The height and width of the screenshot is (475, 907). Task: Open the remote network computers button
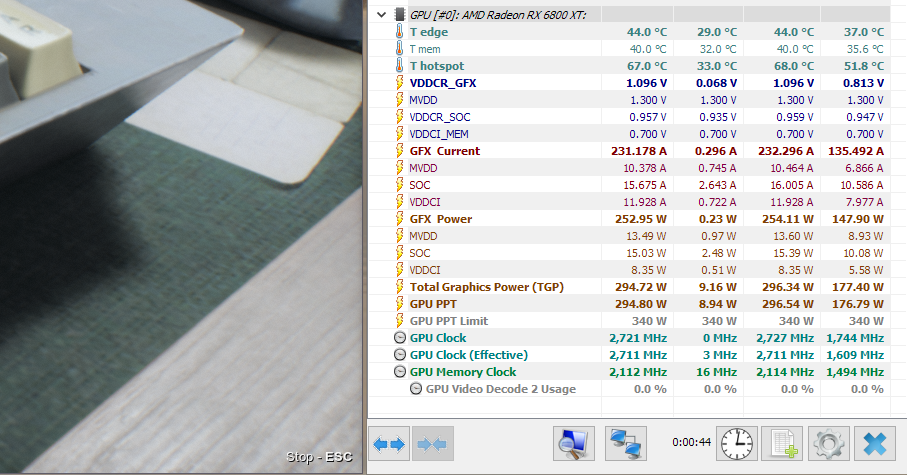[x=626, y=444]
